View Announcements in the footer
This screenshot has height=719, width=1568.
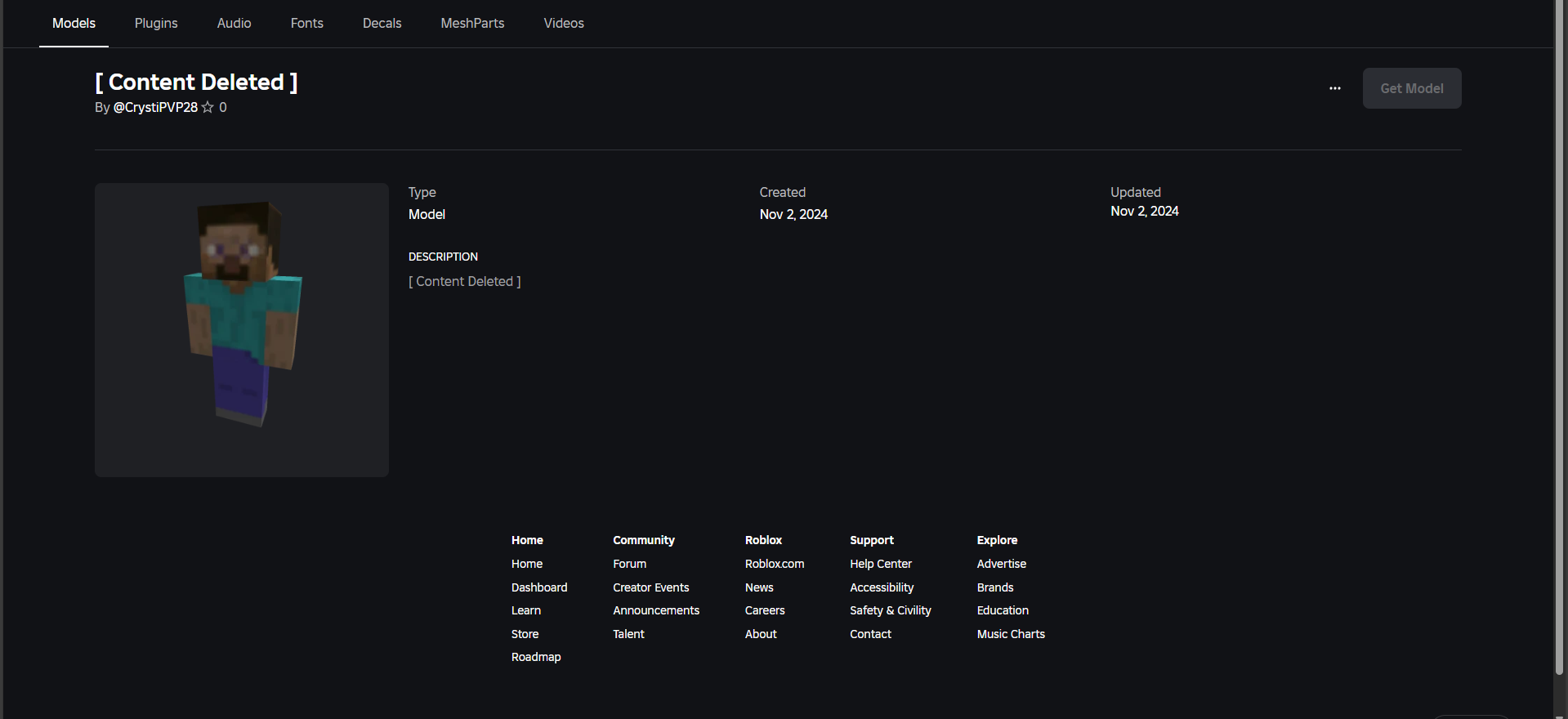click(x=656, y=610)
